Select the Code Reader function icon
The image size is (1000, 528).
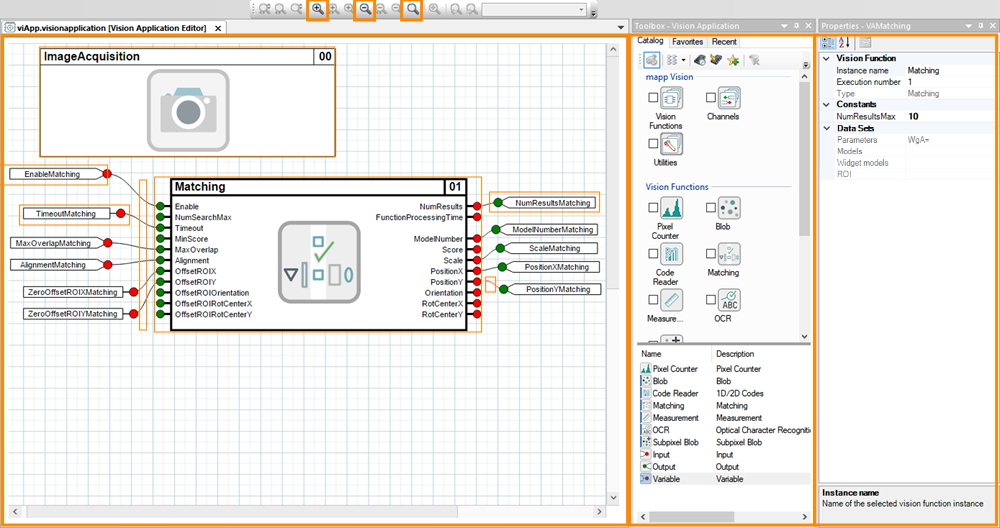click(x=671, y=254)
